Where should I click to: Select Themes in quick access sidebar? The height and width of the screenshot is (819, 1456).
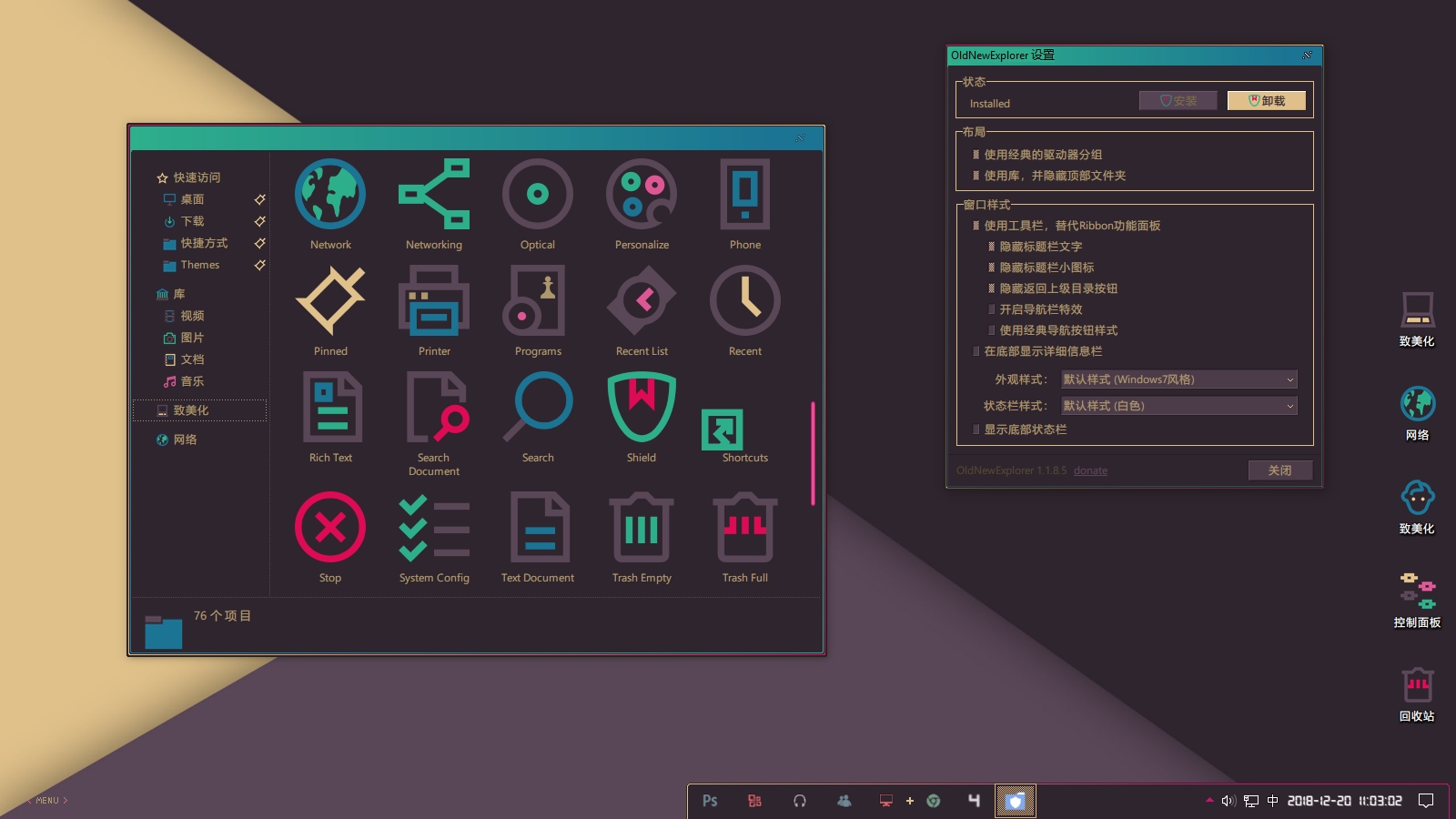pyautogui.click(x=200, y=265)
